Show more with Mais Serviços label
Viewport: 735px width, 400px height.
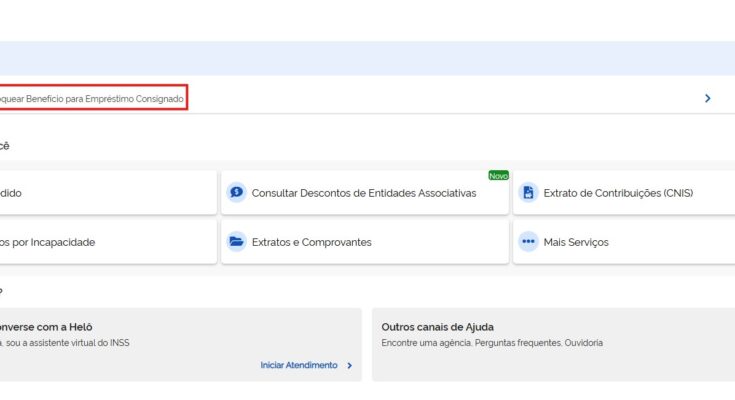575,242
